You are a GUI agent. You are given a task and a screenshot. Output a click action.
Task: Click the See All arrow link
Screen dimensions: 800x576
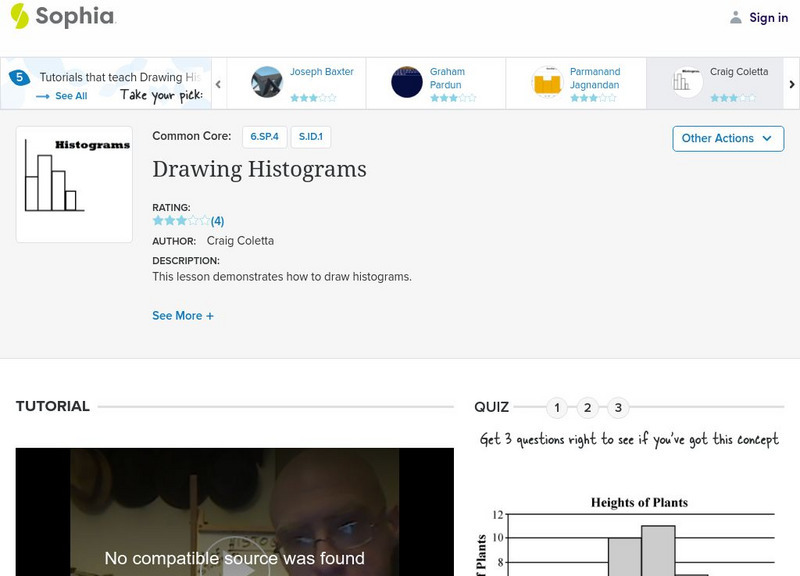click(x=61, y=96)
